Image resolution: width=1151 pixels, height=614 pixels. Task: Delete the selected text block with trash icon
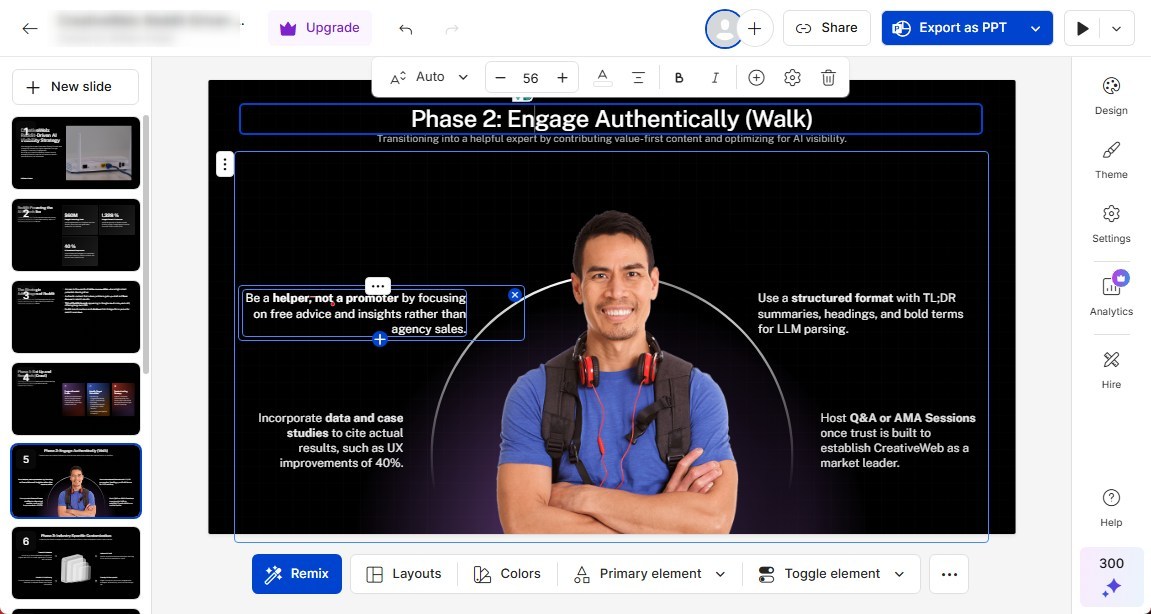(828, 77)
